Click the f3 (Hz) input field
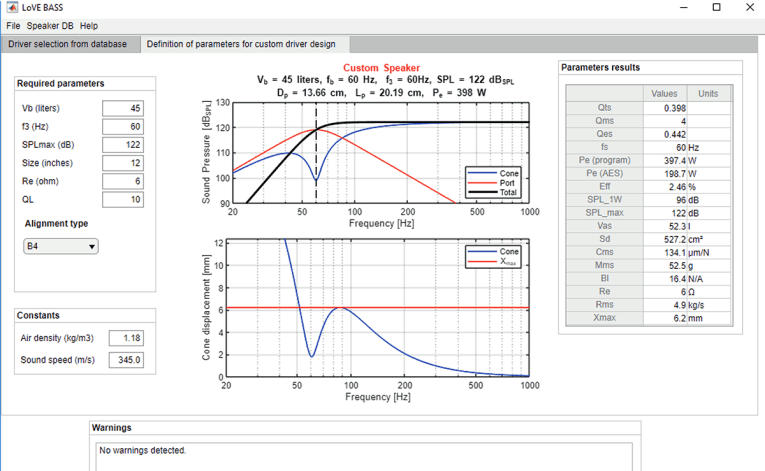This screenshot has height=471, width=765. [x=123, y=126]
